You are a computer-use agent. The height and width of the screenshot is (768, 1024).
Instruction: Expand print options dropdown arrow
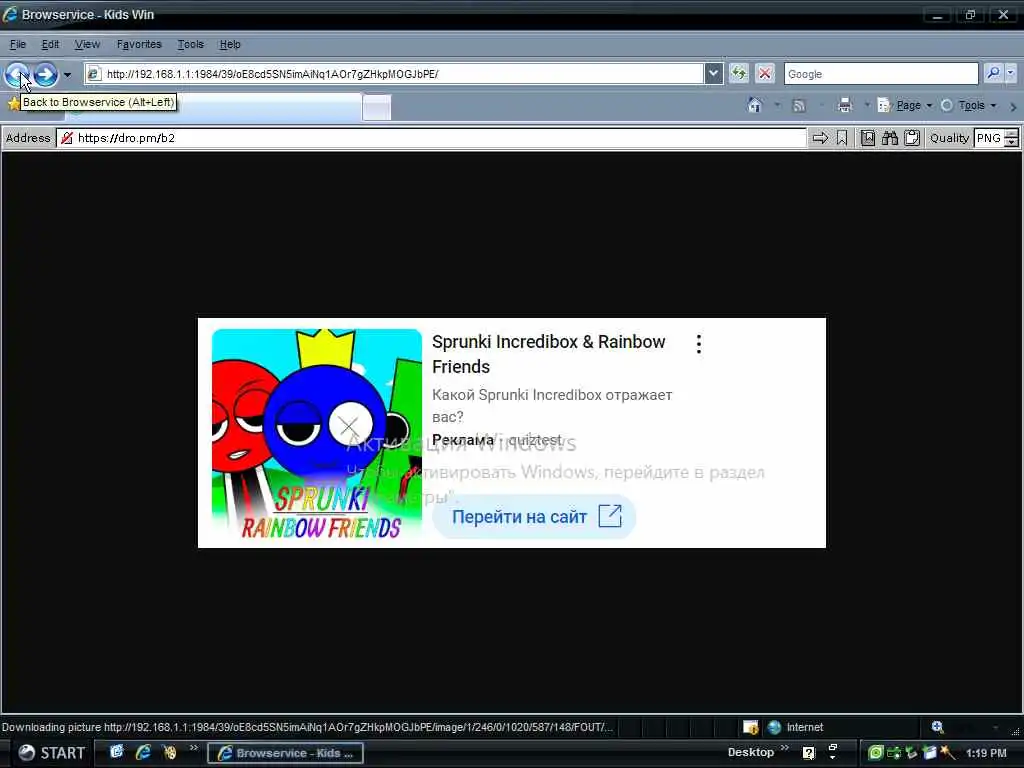coord(867,105)
